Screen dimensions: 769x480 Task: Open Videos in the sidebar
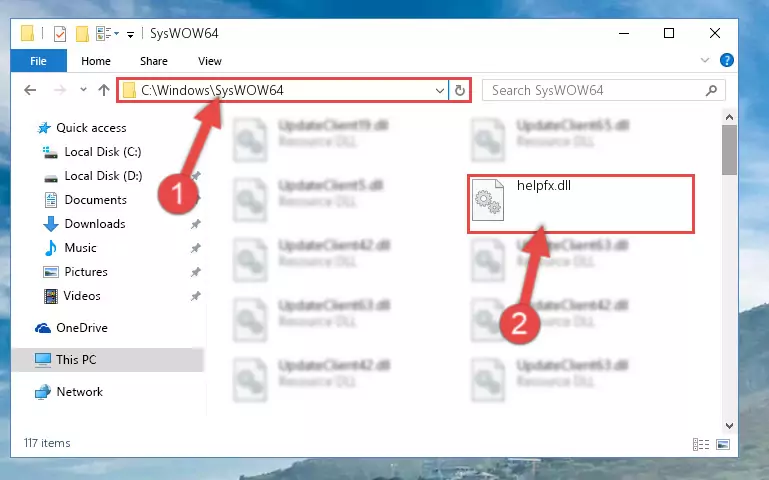coord(82,296)
